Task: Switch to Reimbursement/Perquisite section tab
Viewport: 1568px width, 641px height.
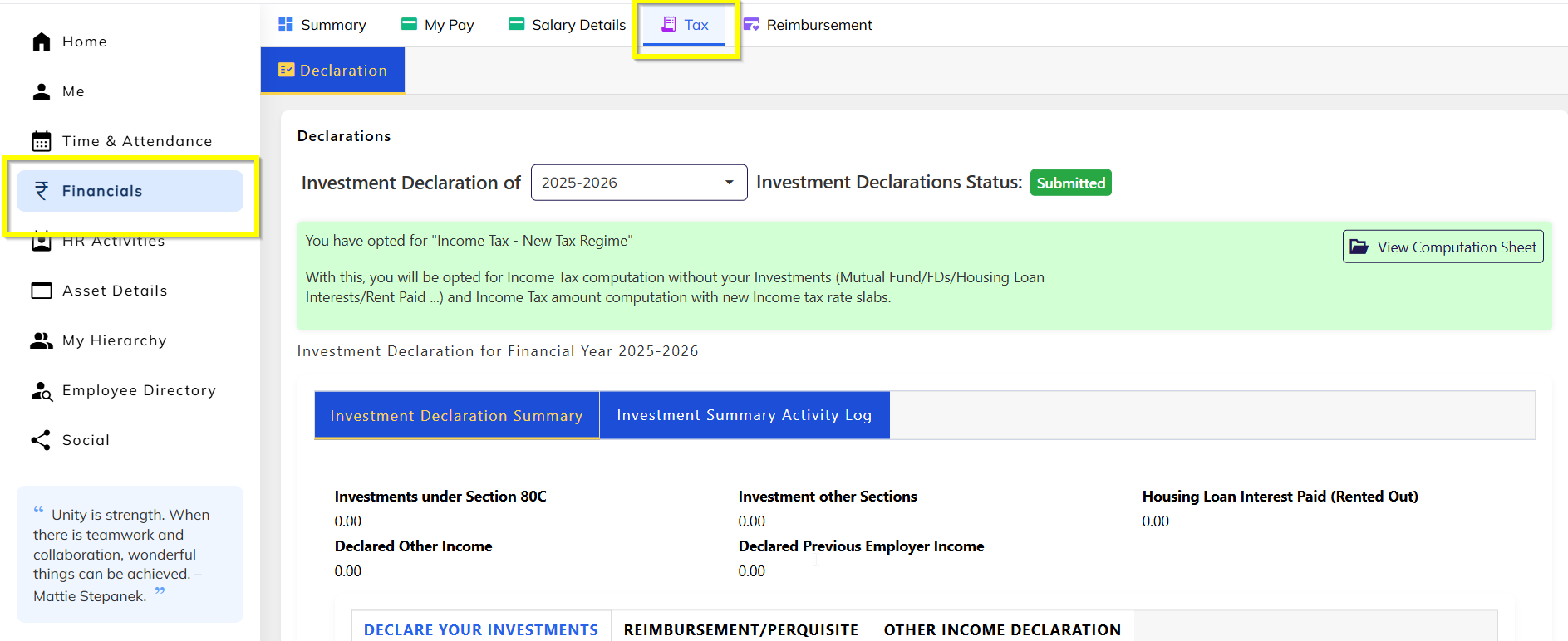Action: tap(740, 629)
